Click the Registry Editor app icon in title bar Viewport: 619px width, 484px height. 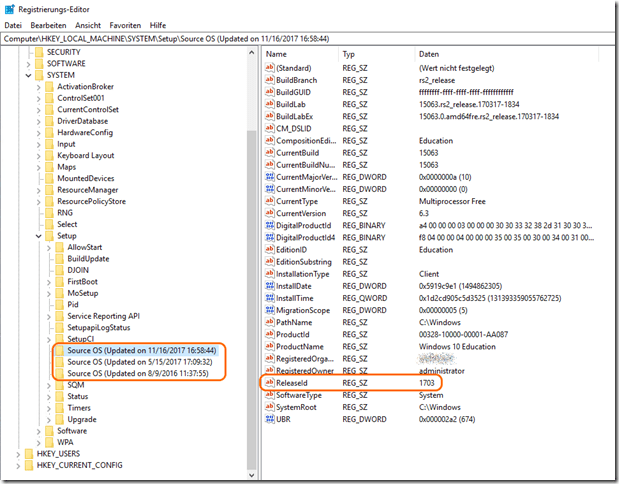(x=11, y=8)
